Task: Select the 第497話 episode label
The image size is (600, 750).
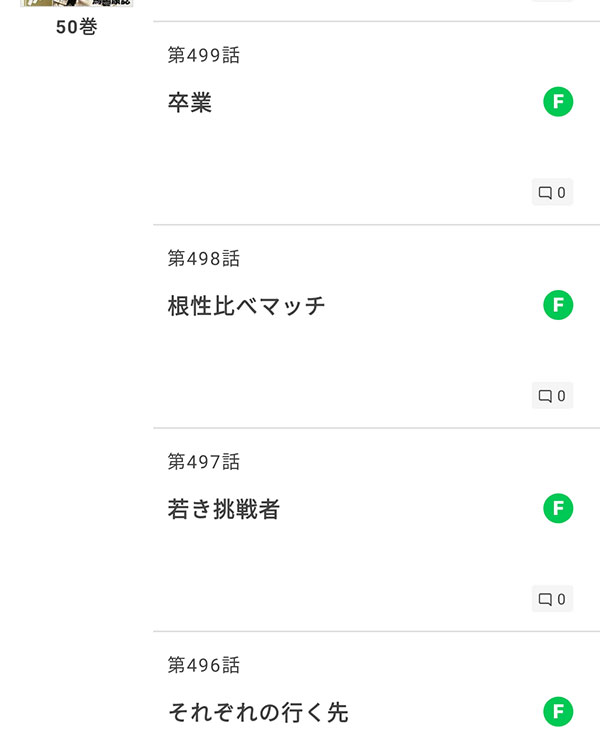Action: pyautogui.click(x=204, y=462)
